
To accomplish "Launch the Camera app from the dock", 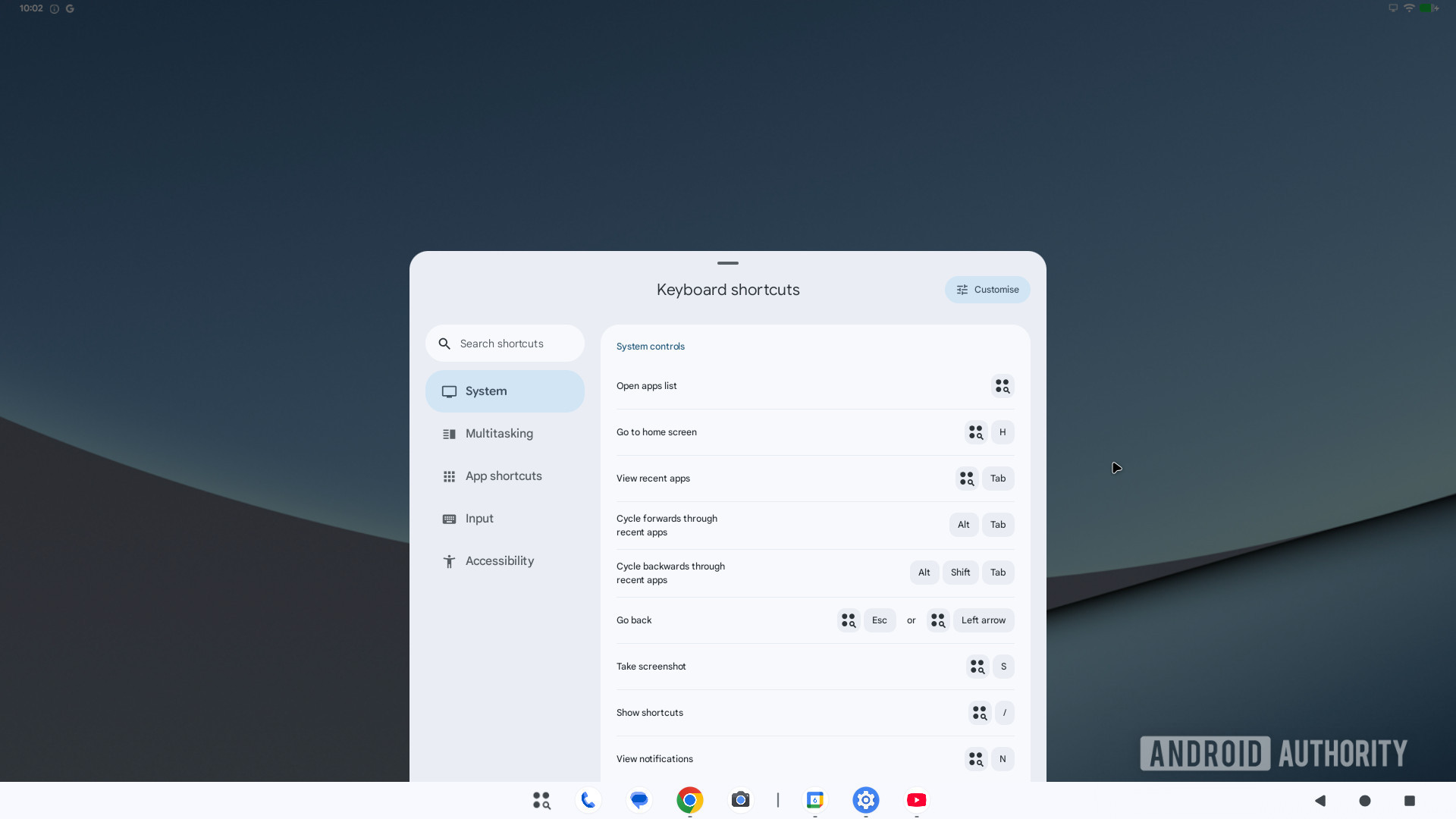I will point(740,800).
